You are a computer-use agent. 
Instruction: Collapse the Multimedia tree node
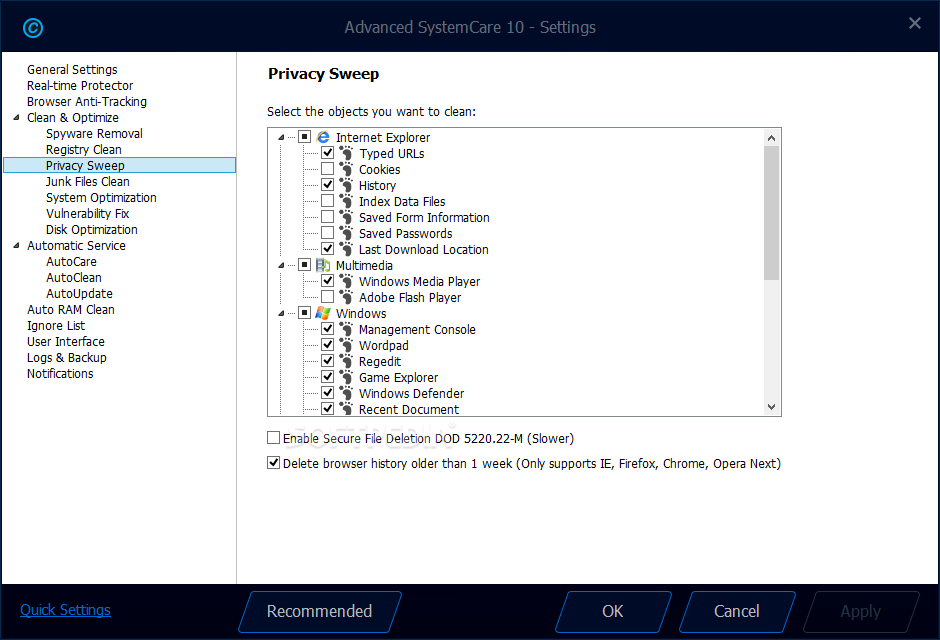pyautogui.click(x=281, y=265)
